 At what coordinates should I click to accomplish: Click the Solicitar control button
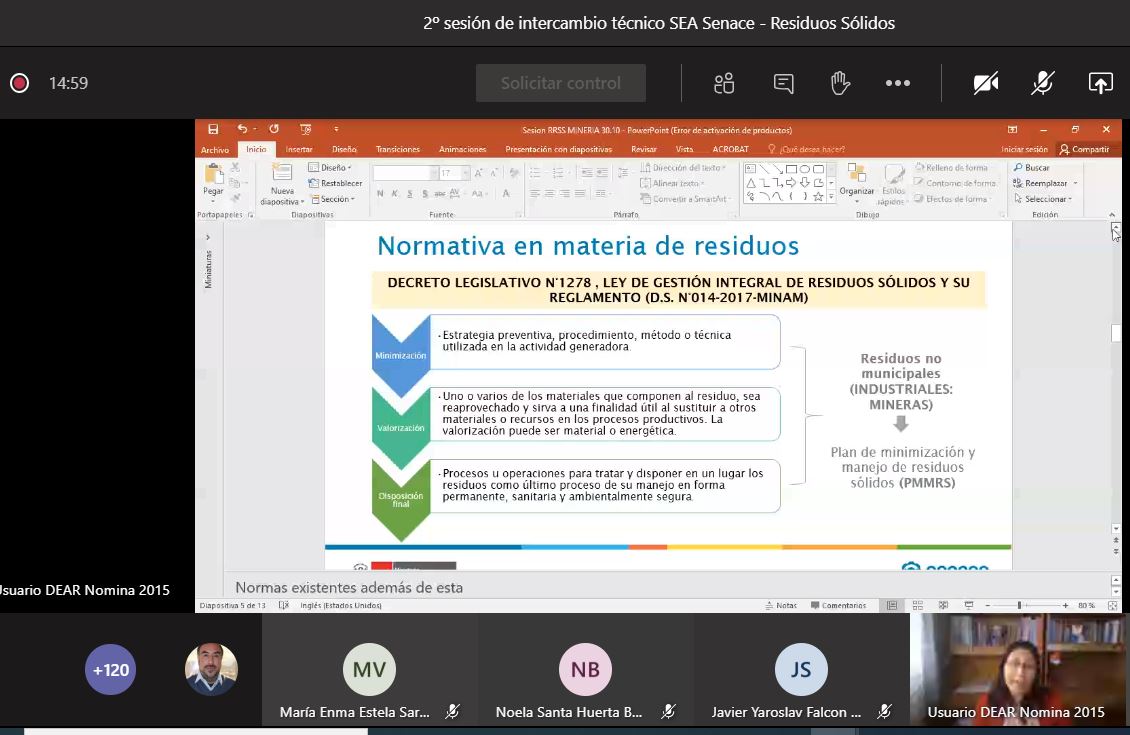[x=560, y=84]
